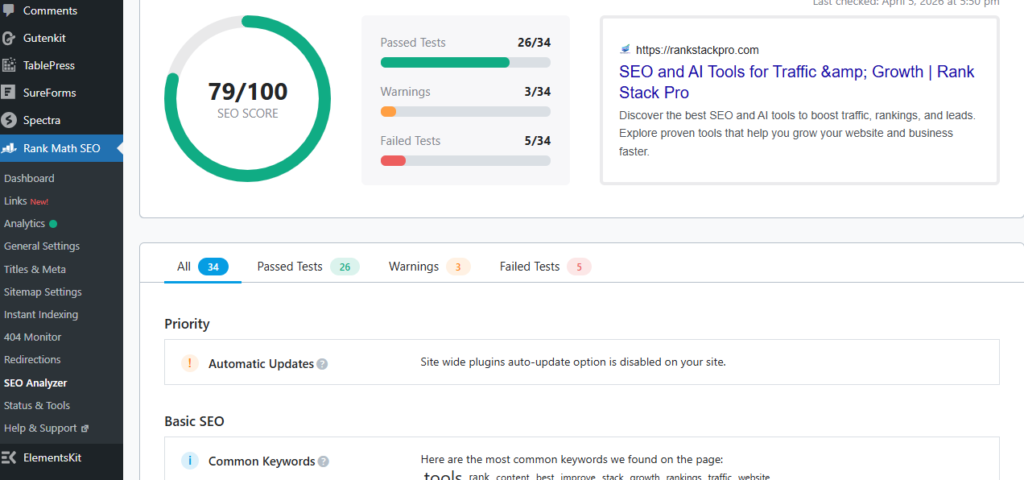Click the Spectra lightning icon
This screenshot has height=480, width=1024.
click(x=8, y=120)
